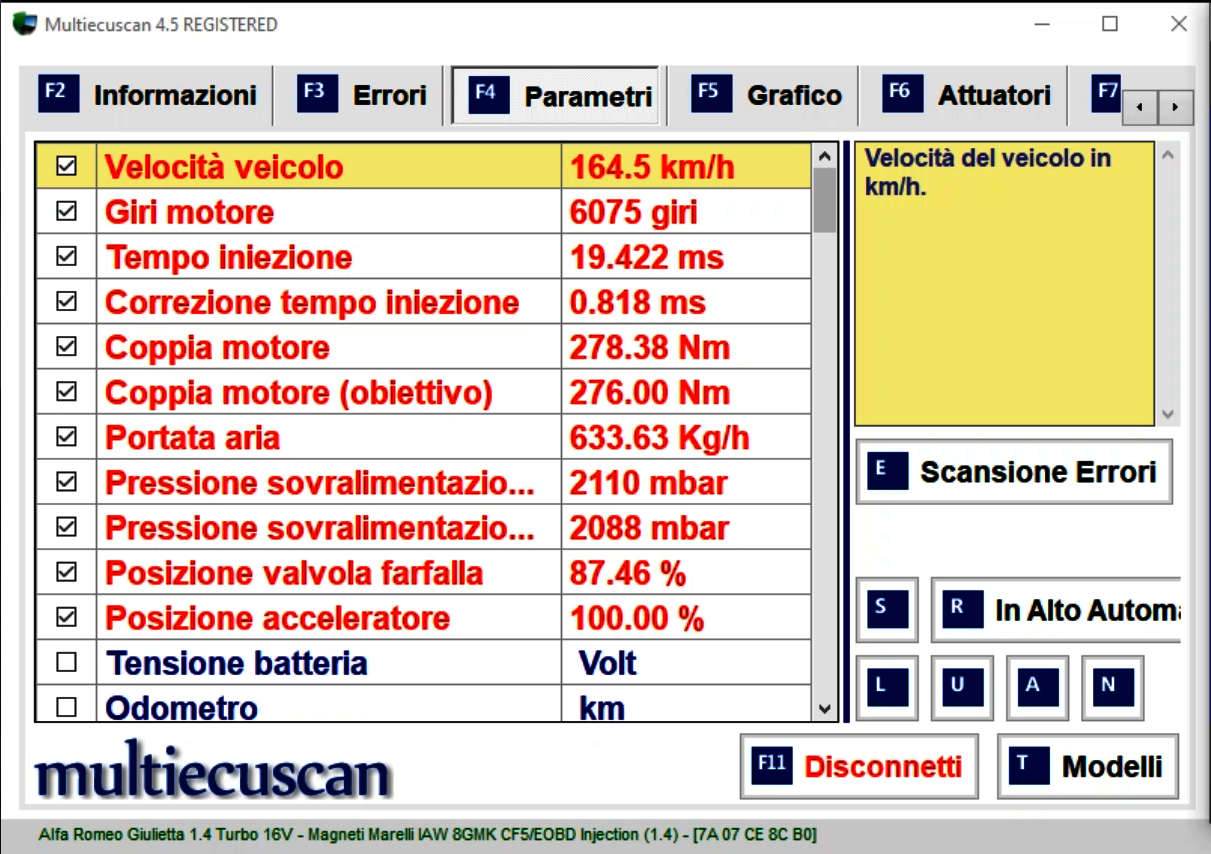Open the F5 Grafico tab
This screenshot has width=1211, height=854.
(766, 95)
